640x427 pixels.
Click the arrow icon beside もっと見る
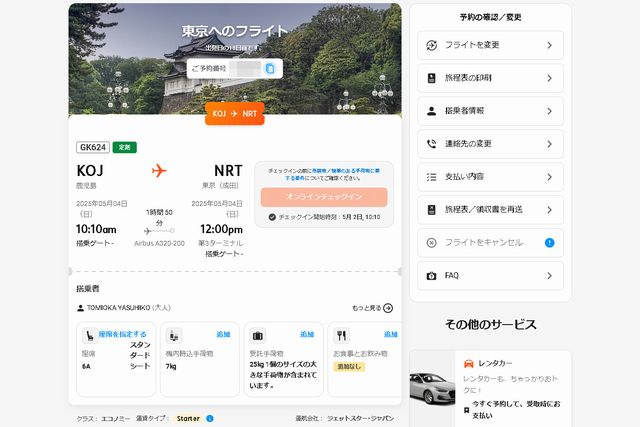point(388,309)
